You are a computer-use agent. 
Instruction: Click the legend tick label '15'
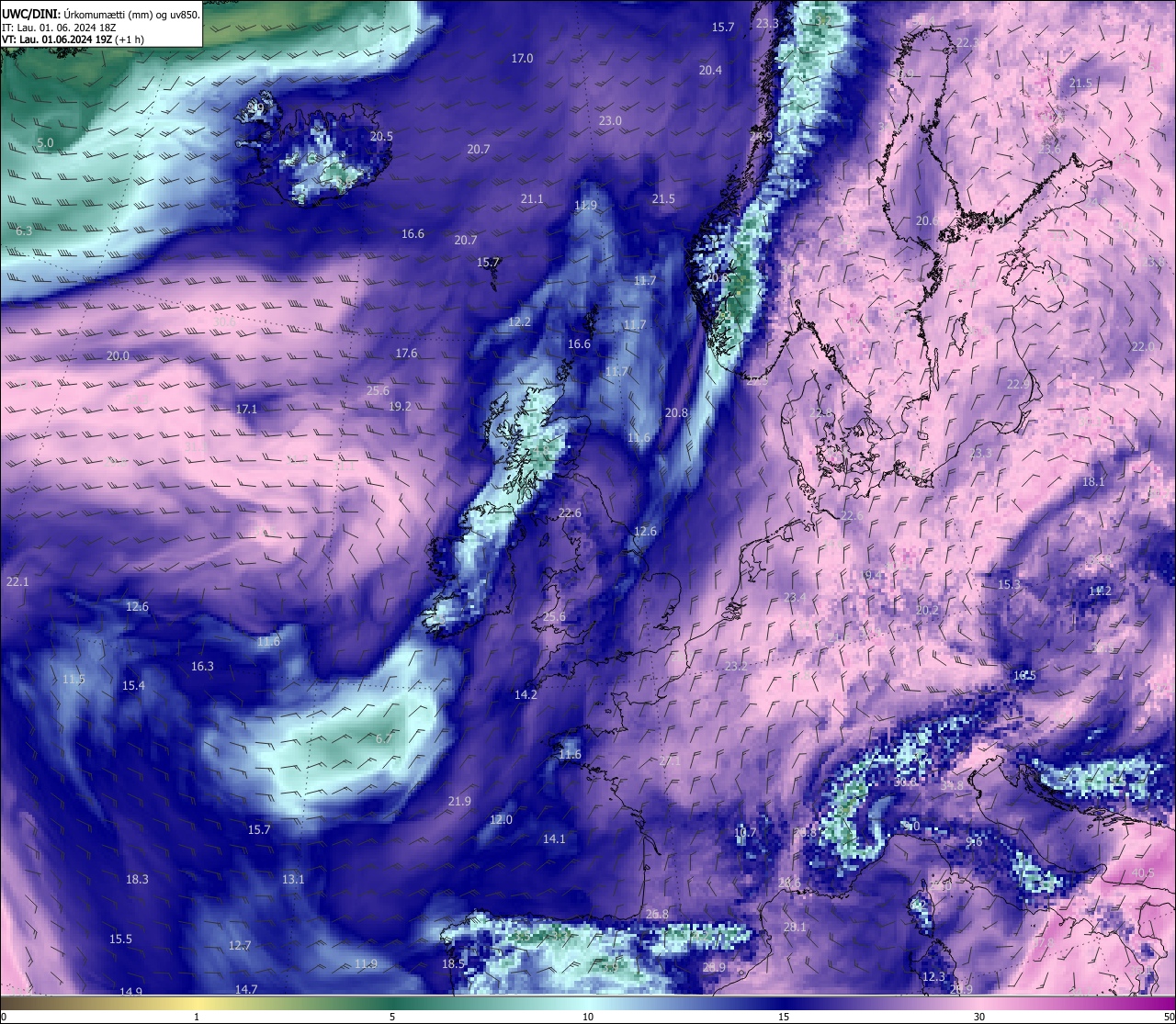click(784, 1017)
